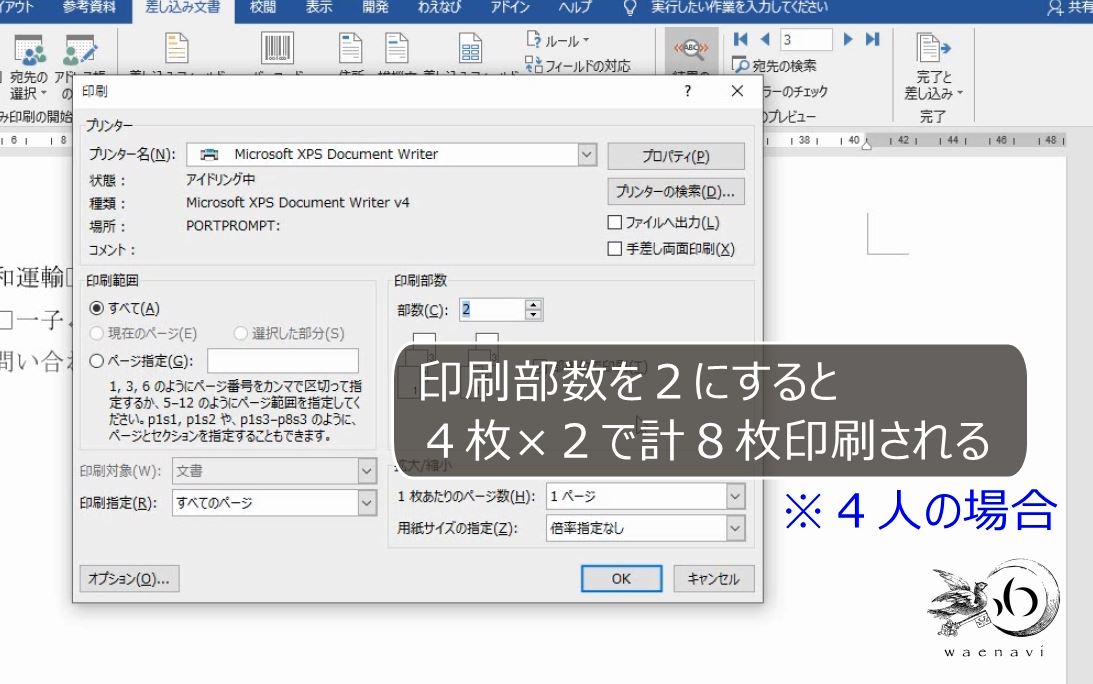Open the 宛先の選択 recipients icon
This screenshot has width=1093, height=684.
pos(29,50)
